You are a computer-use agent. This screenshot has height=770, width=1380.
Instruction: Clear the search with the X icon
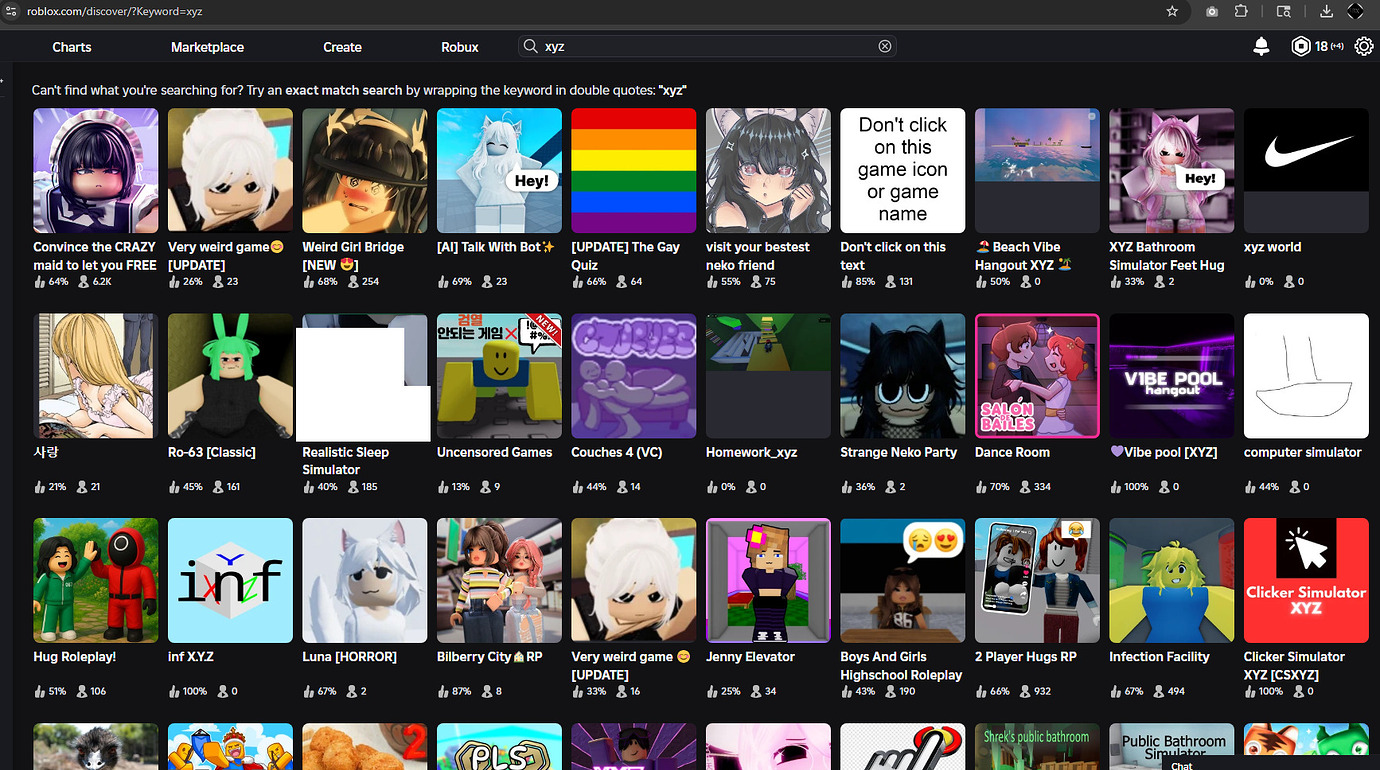(885, 46)
